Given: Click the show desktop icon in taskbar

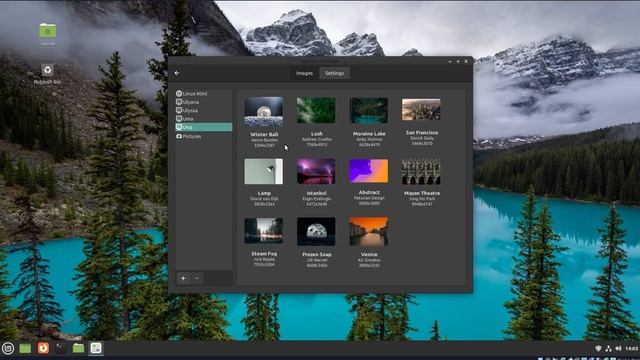Looking at the screenshot, I should click(25, 348).
